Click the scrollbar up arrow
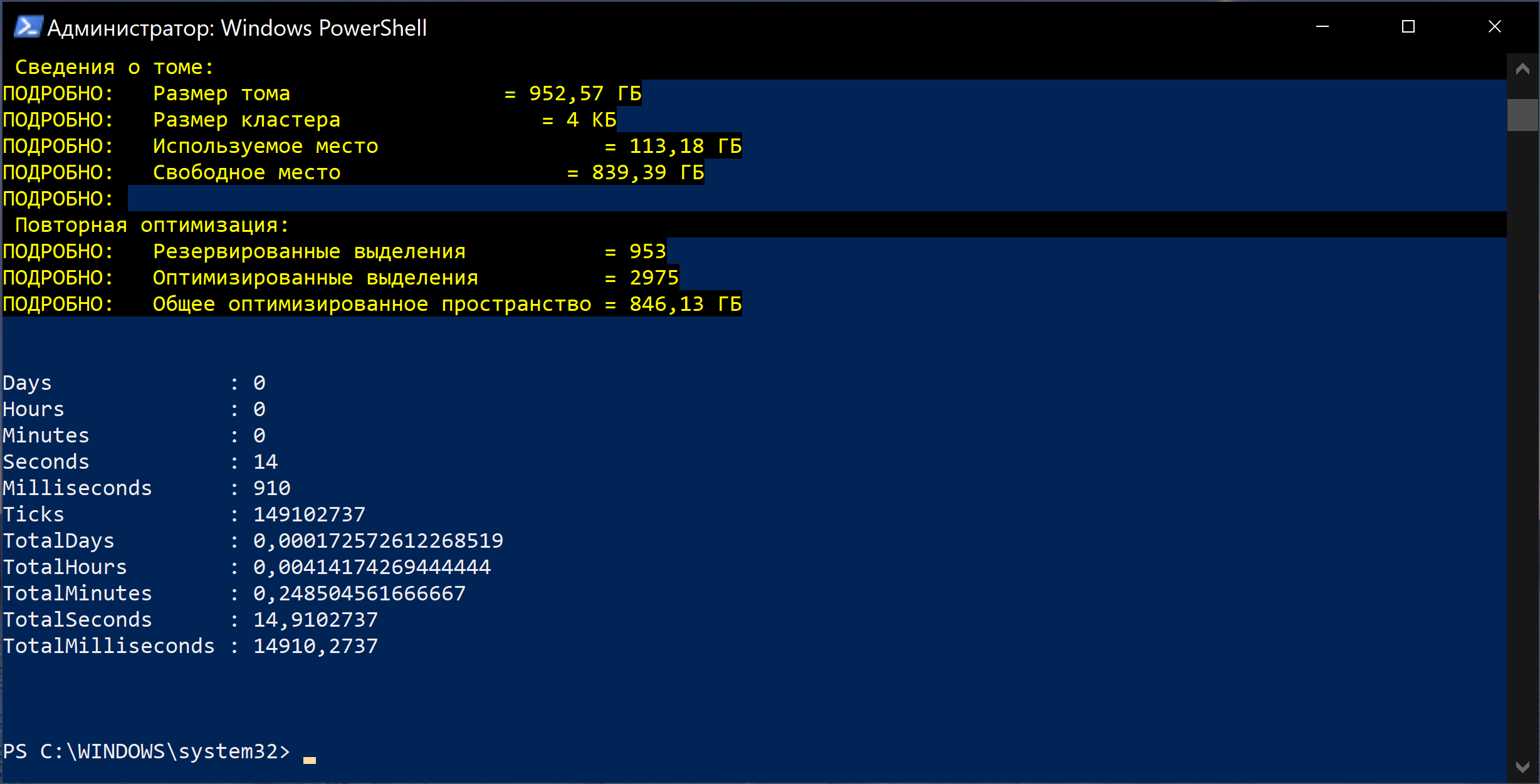1540x784 pixels. (x=1522, y=69)
